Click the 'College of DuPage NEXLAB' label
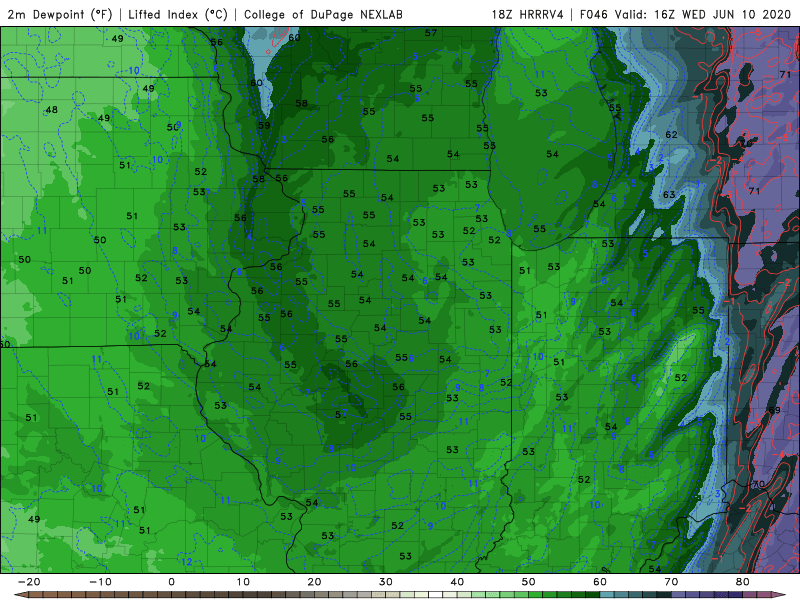 pyautogui.click(x=323, y=14)
